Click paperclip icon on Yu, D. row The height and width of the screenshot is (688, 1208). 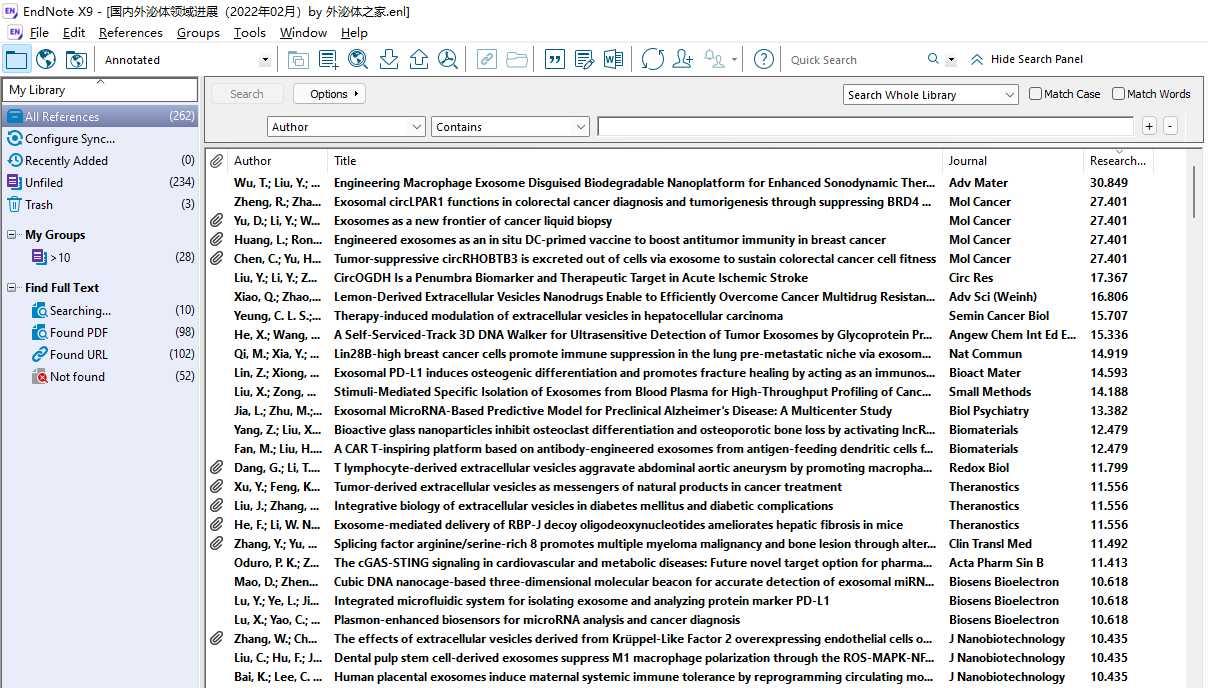[216, 221]
